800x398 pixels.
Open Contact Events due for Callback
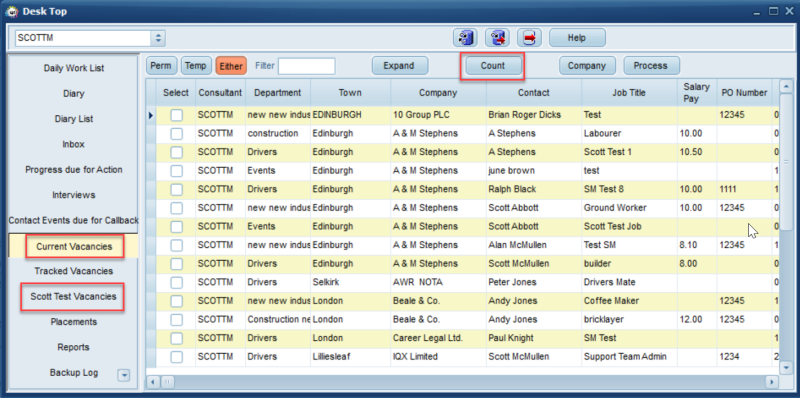pos(73,220)
